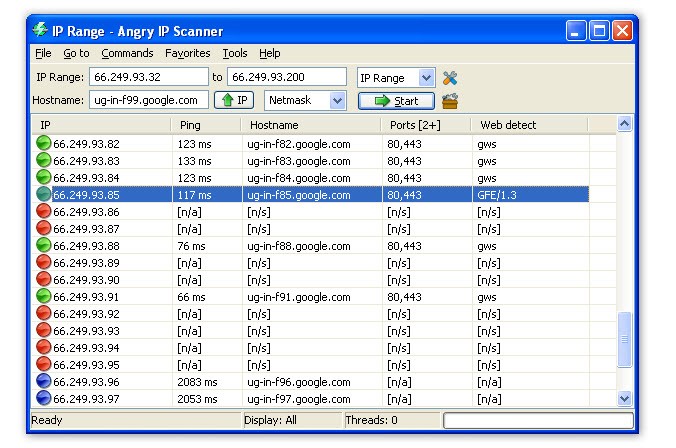Click the scan progress bar

pos(538,420)
